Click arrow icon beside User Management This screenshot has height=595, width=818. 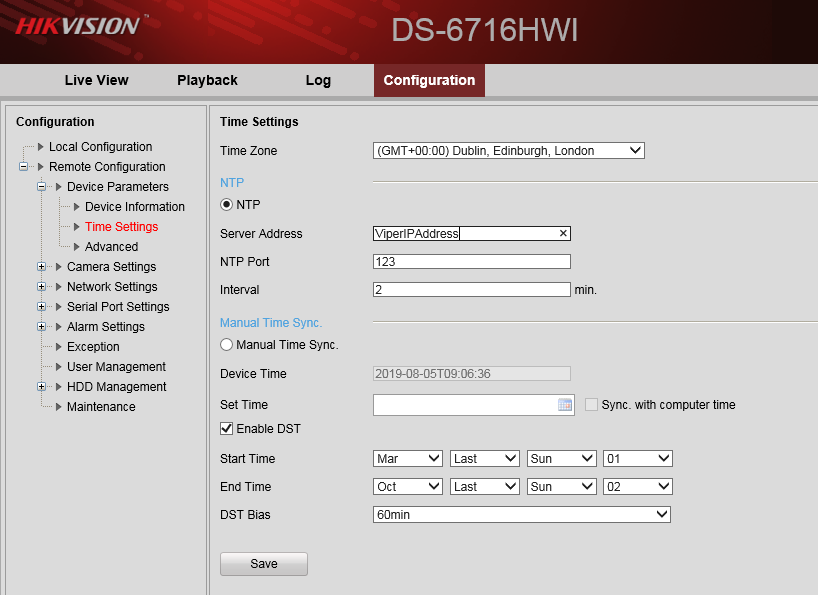tap(58, 367)
